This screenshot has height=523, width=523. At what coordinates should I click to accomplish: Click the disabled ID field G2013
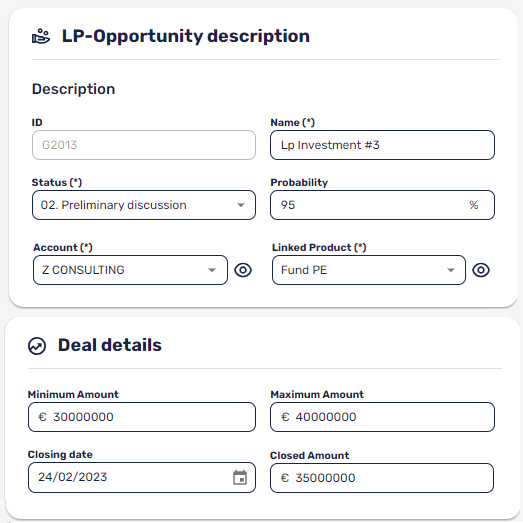144,145
